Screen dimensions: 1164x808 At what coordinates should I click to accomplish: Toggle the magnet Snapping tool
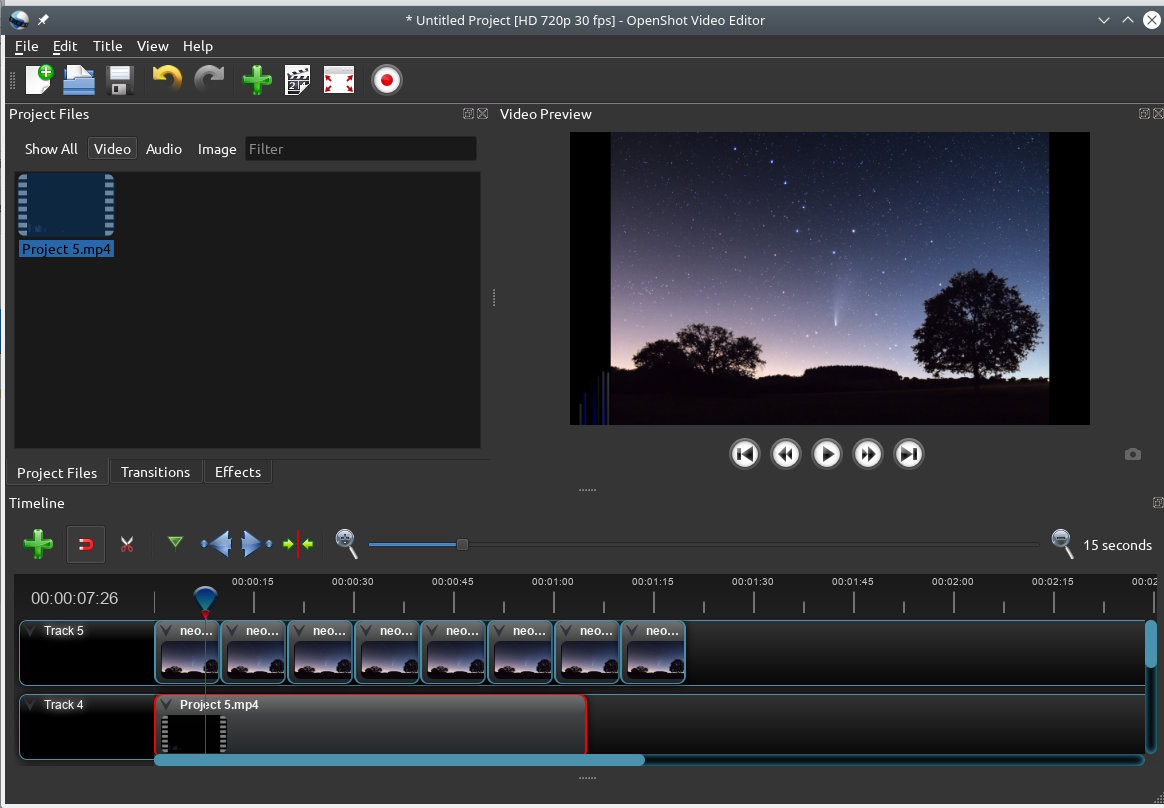pyautogui.click(x=86, y=544)
